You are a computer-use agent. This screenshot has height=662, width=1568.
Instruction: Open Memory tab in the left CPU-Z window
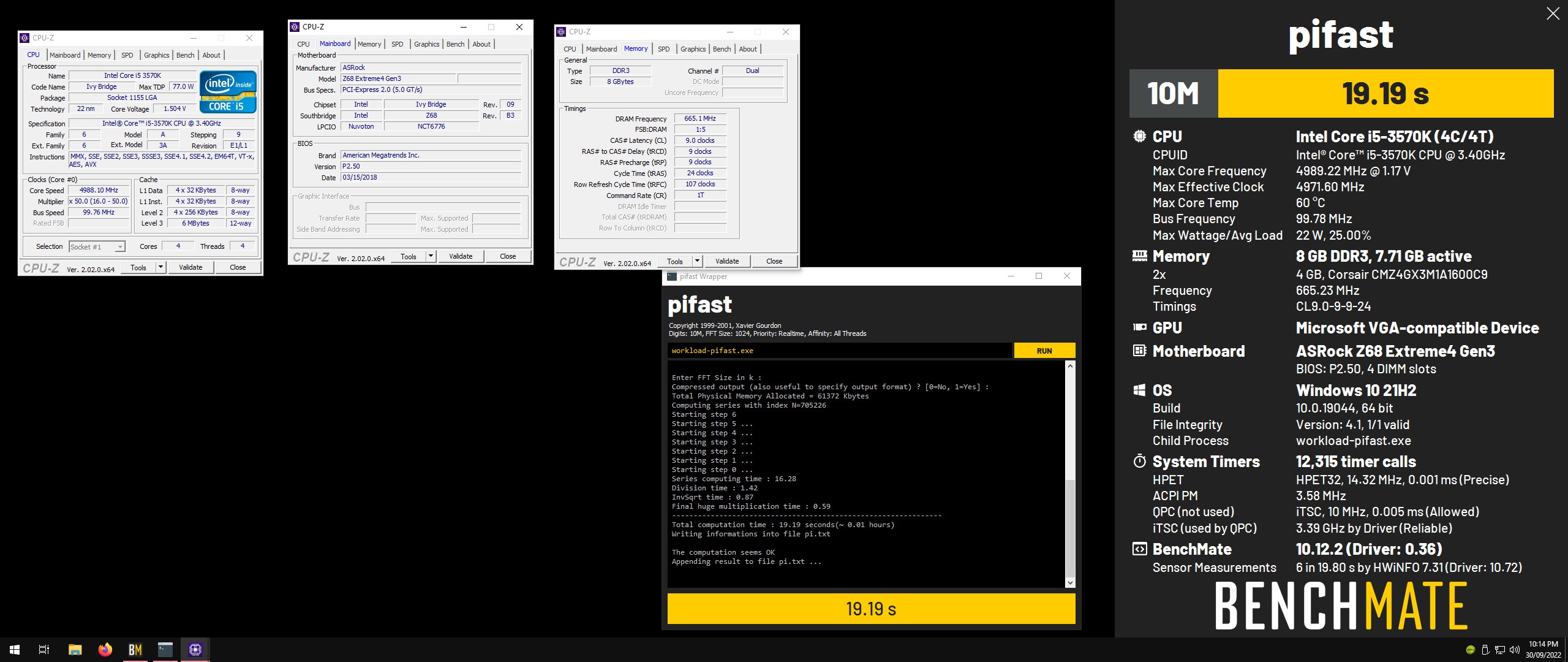click(x=99, y=55)
